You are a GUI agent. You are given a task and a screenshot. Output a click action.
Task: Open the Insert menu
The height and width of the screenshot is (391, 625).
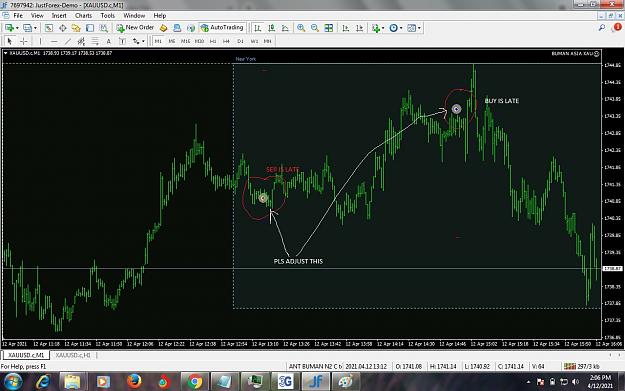coord(59,16)
